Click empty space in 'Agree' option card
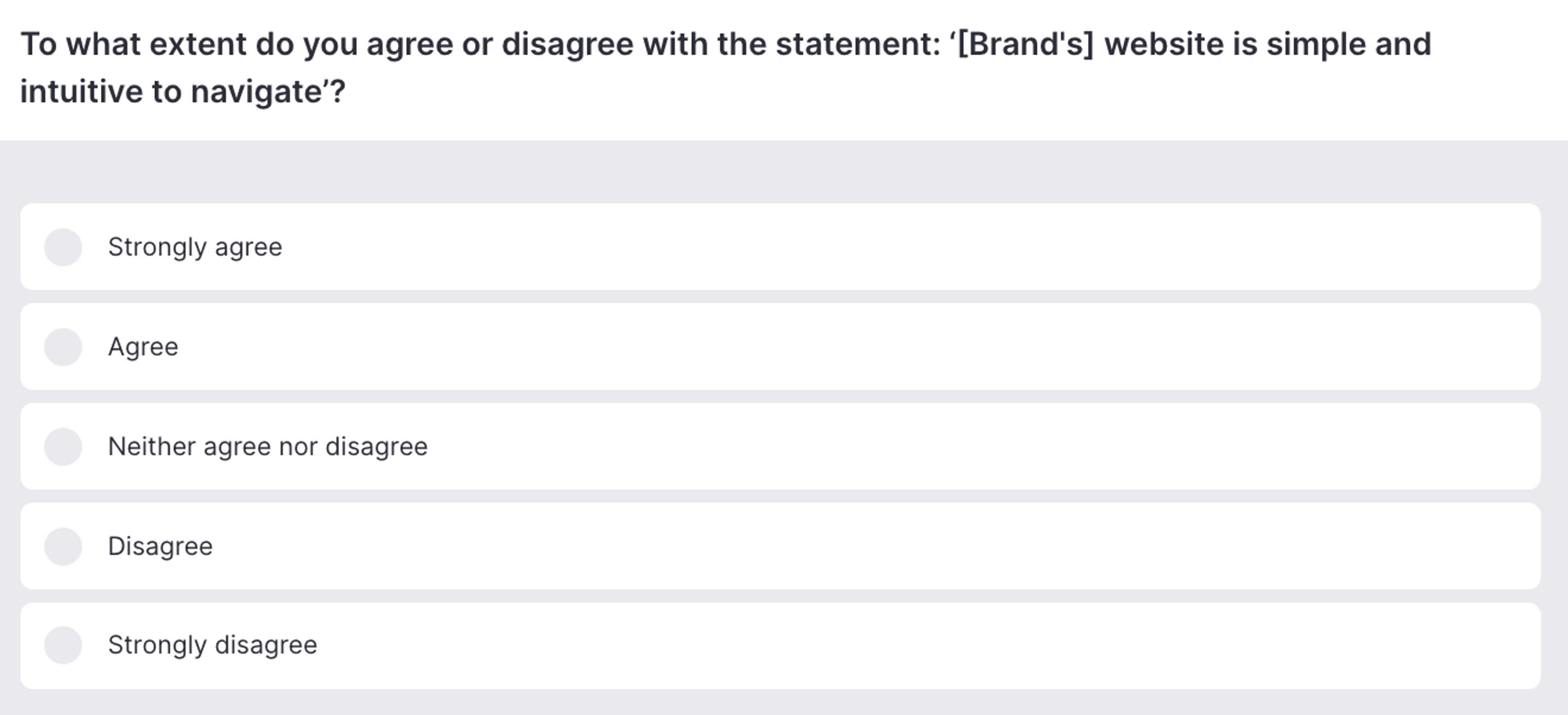The height and width of the screenshot is (715, 1568). point(913,347)
